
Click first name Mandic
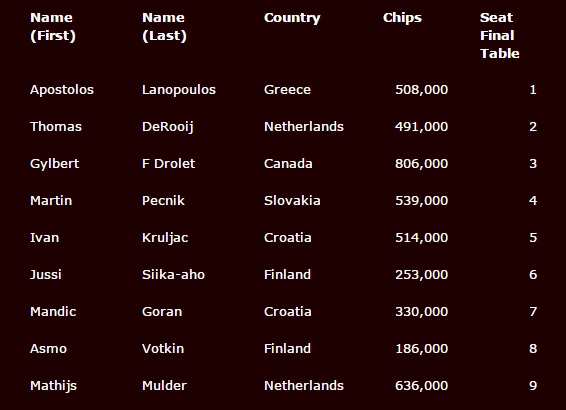(53, 311)
